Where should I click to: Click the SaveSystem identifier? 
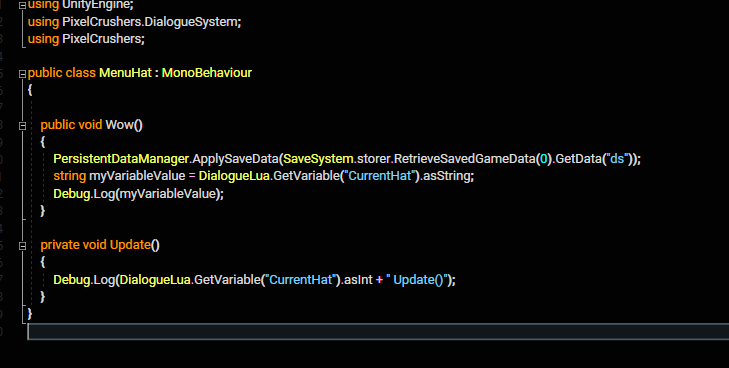coord(318,159)
